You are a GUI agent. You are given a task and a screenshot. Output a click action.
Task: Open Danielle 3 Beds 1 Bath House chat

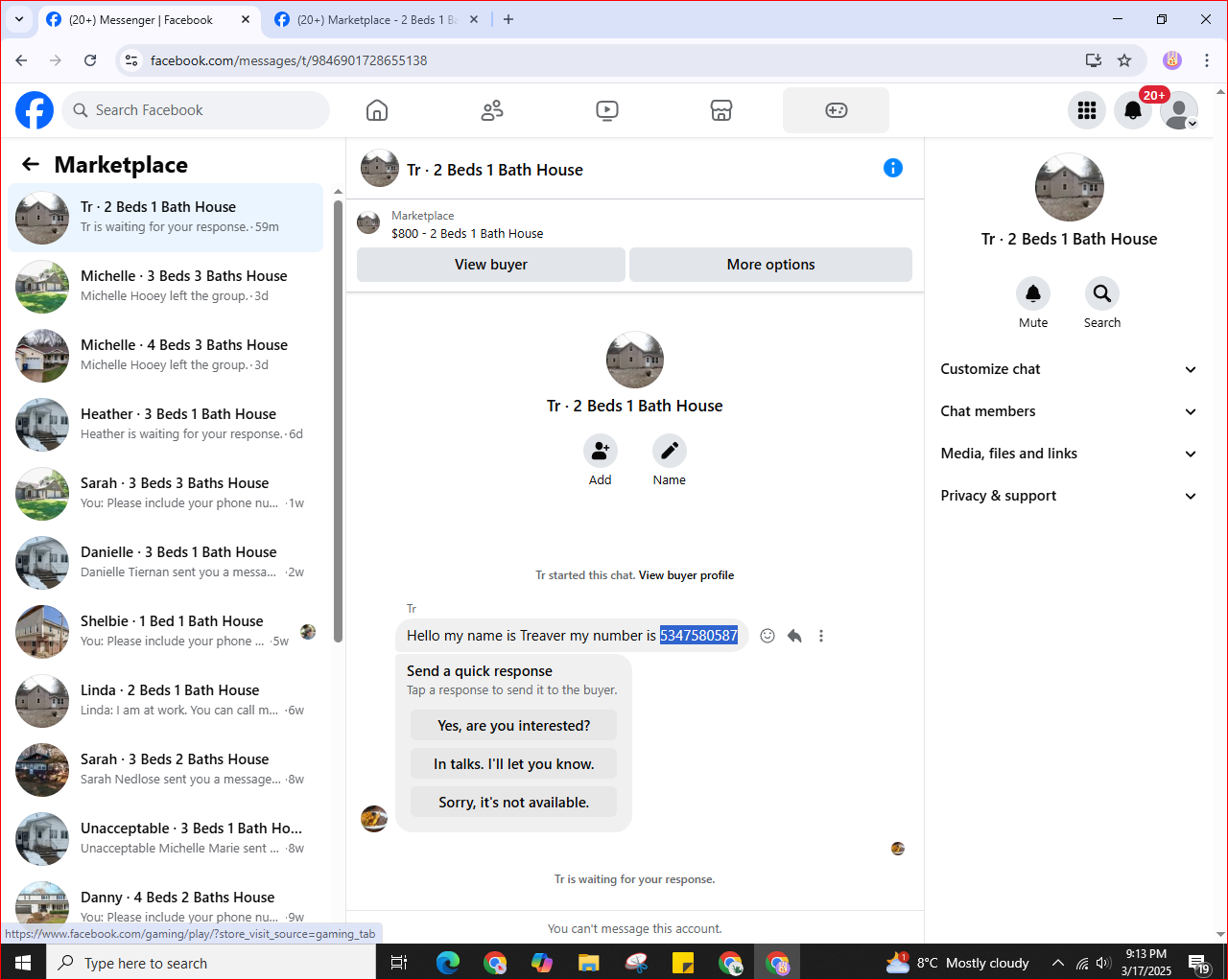[x=165, y=563]
